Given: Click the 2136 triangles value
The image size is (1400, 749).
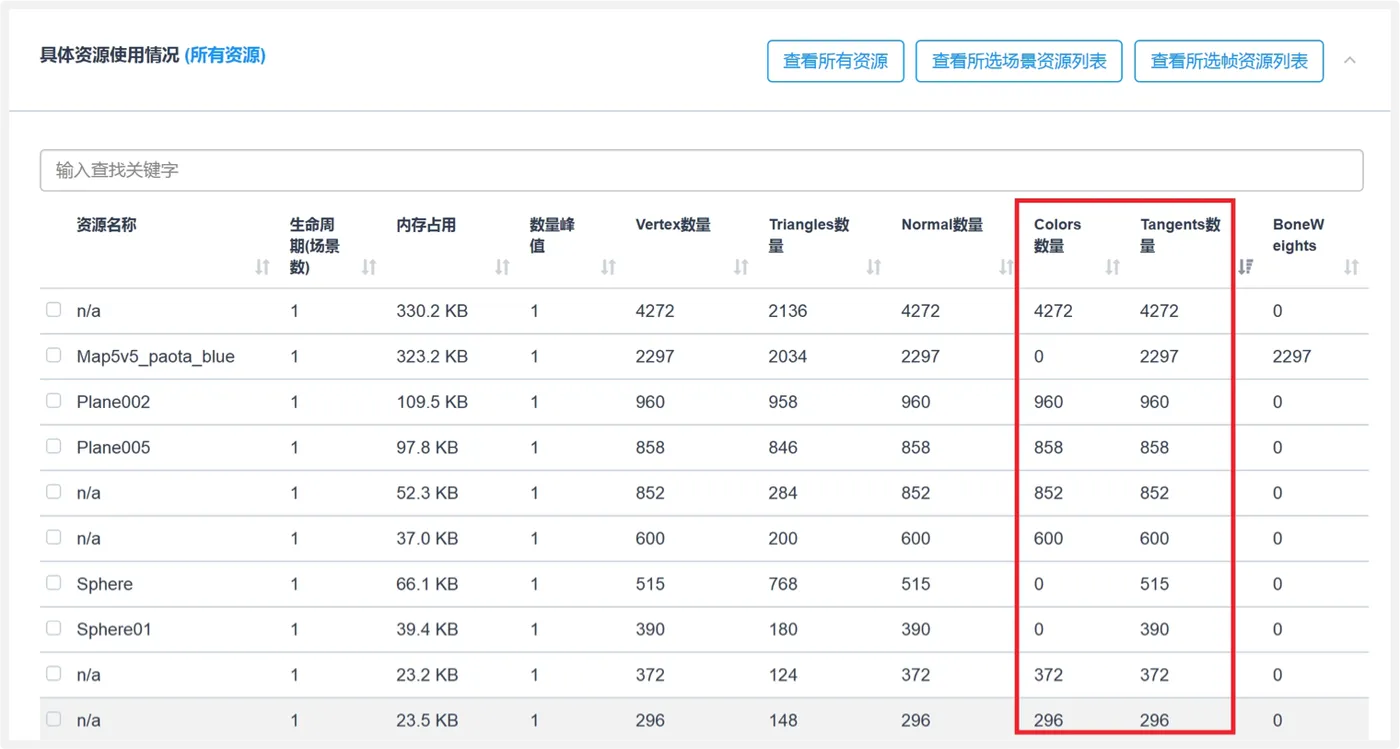Looking at the screenshot, I should (x=788, y=311).
